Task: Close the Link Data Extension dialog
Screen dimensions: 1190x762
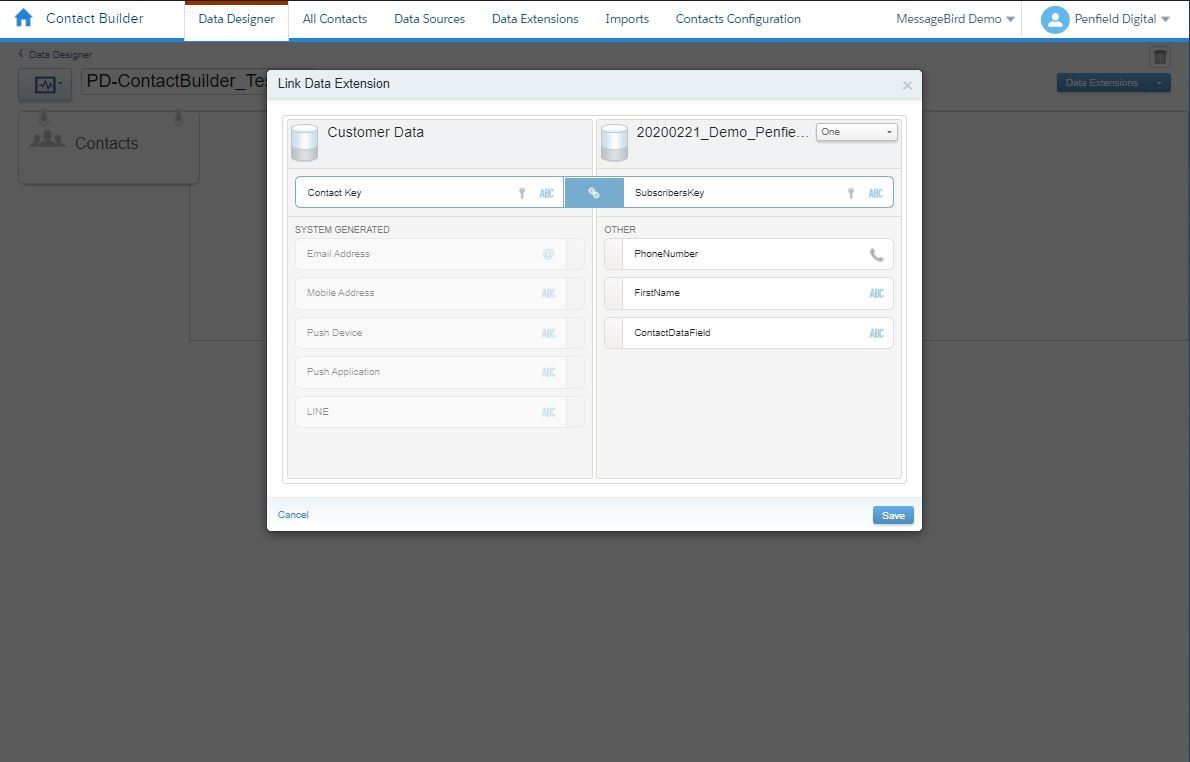Action: [907, 86]
